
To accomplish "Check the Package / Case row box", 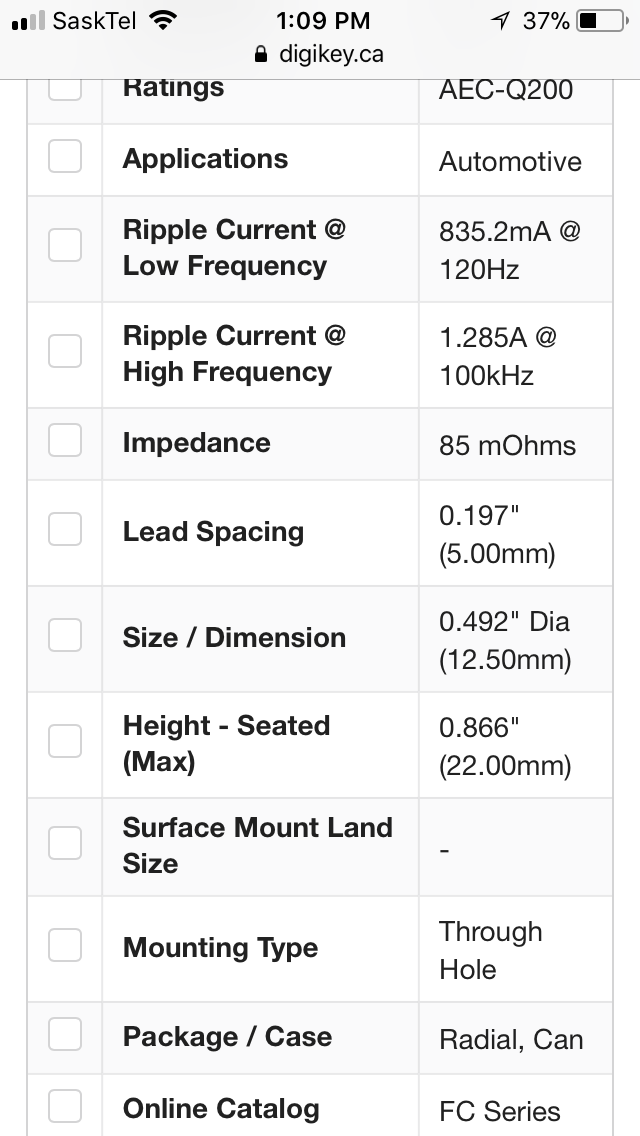I will (x=65, y=1034).
